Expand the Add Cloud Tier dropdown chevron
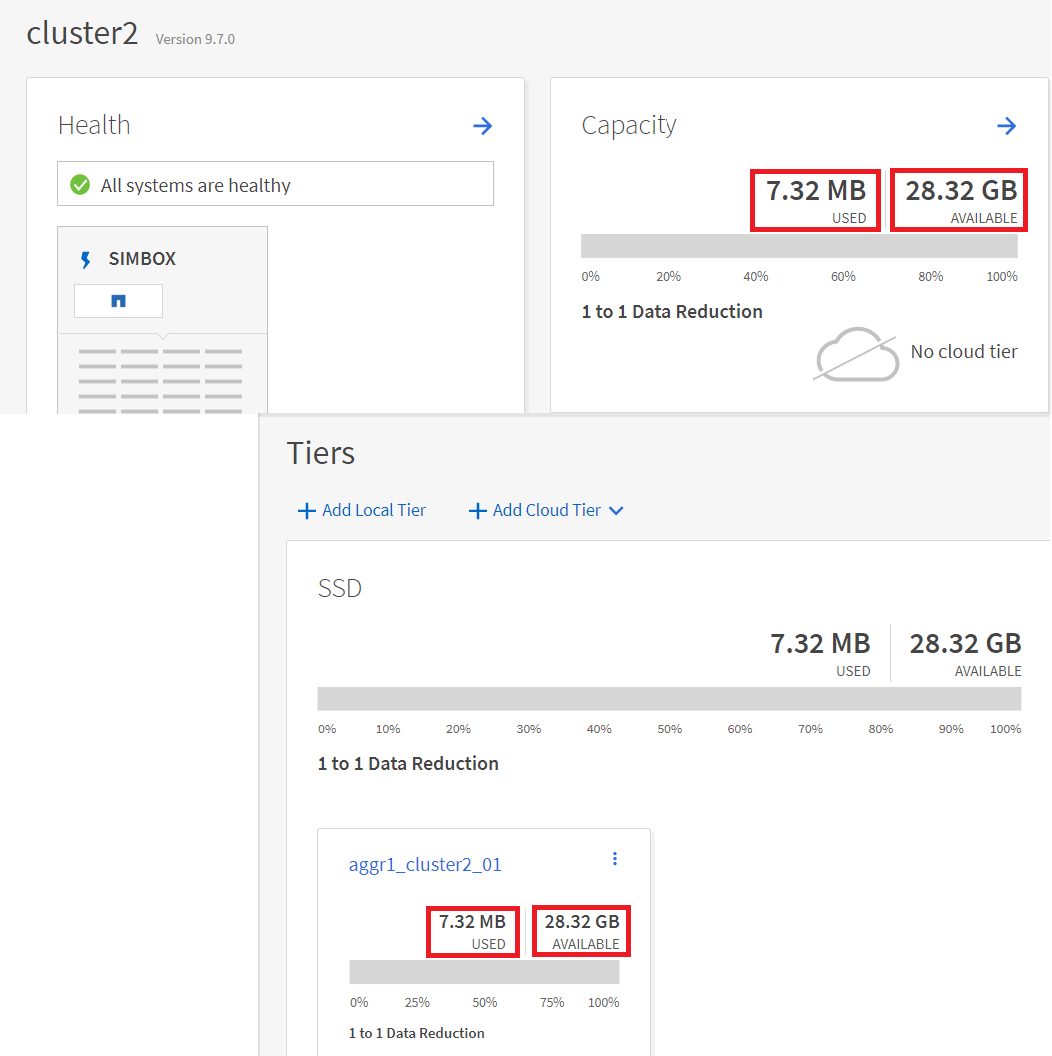 pyautogui.click(x=616, y=511)
